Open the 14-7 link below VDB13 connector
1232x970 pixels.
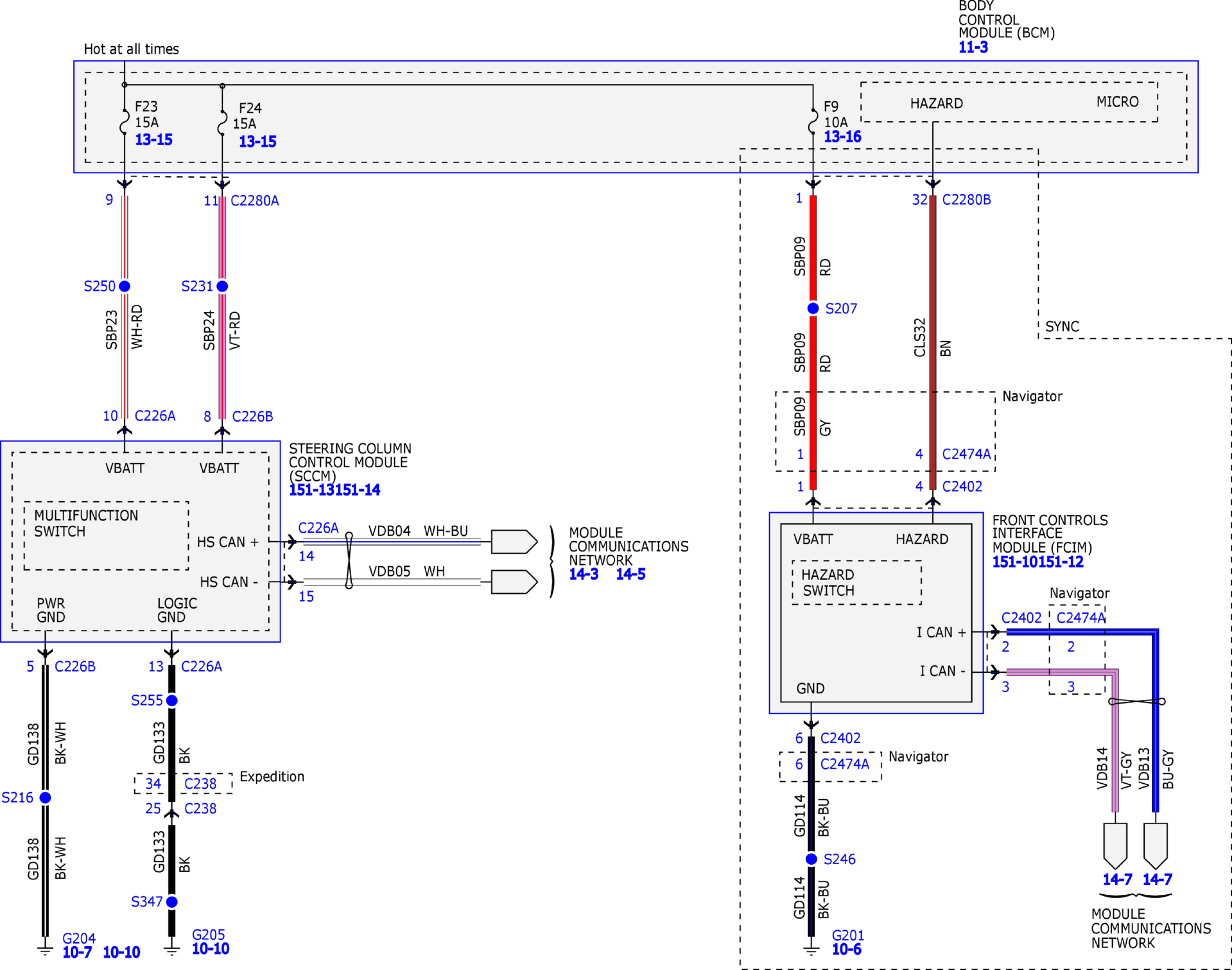(x=1157, y=880)
